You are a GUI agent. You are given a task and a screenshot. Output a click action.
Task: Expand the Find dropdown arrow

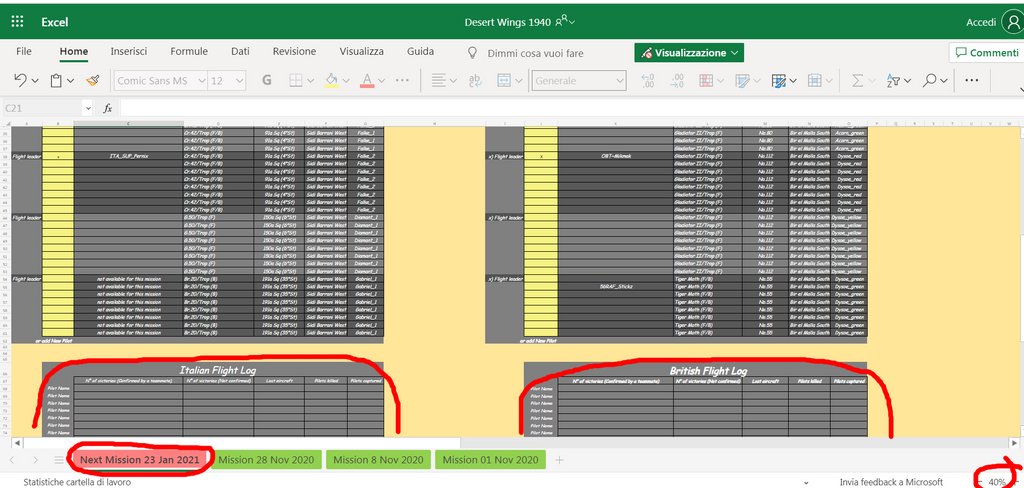point(944,81)
